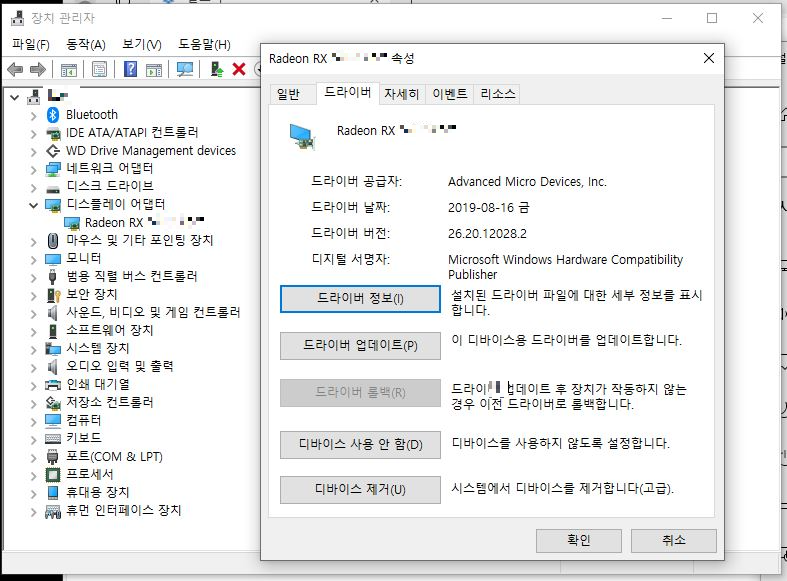Toggle the show/hide action pane icon
This screenshot has width=787, height=581.
154,69
